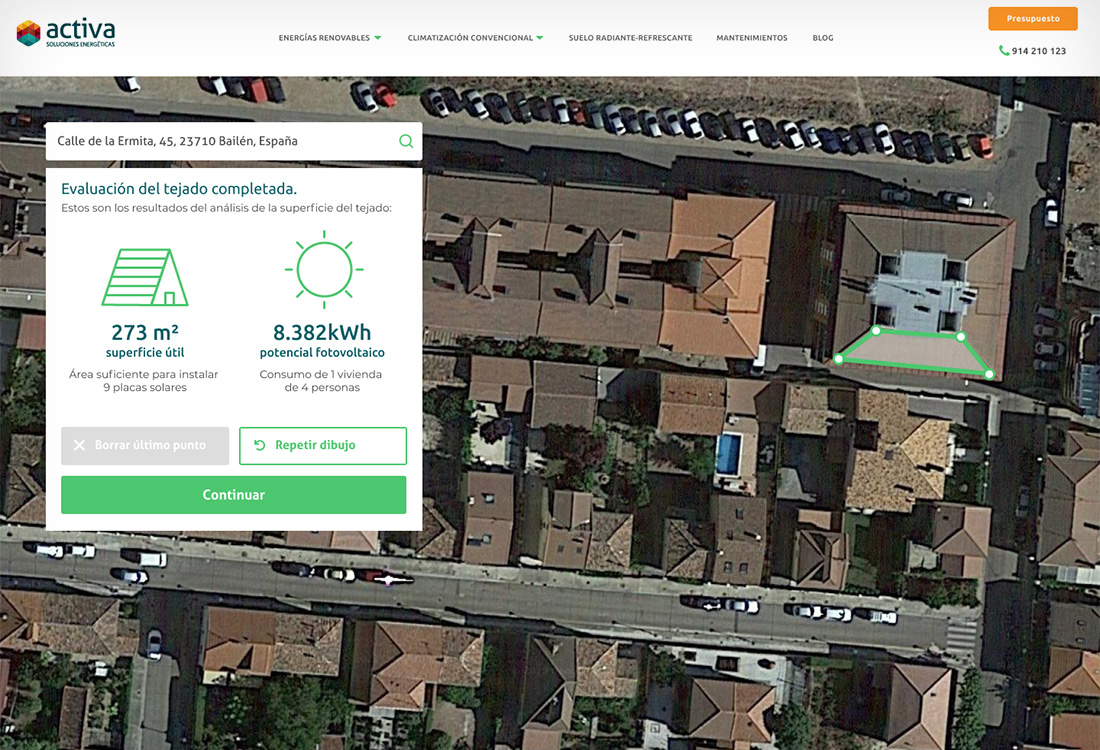Click the redo arrow icon on Repetir dibujo
Image resolution: width=1100 pixels, height=750 pixels.
[259, 446]
